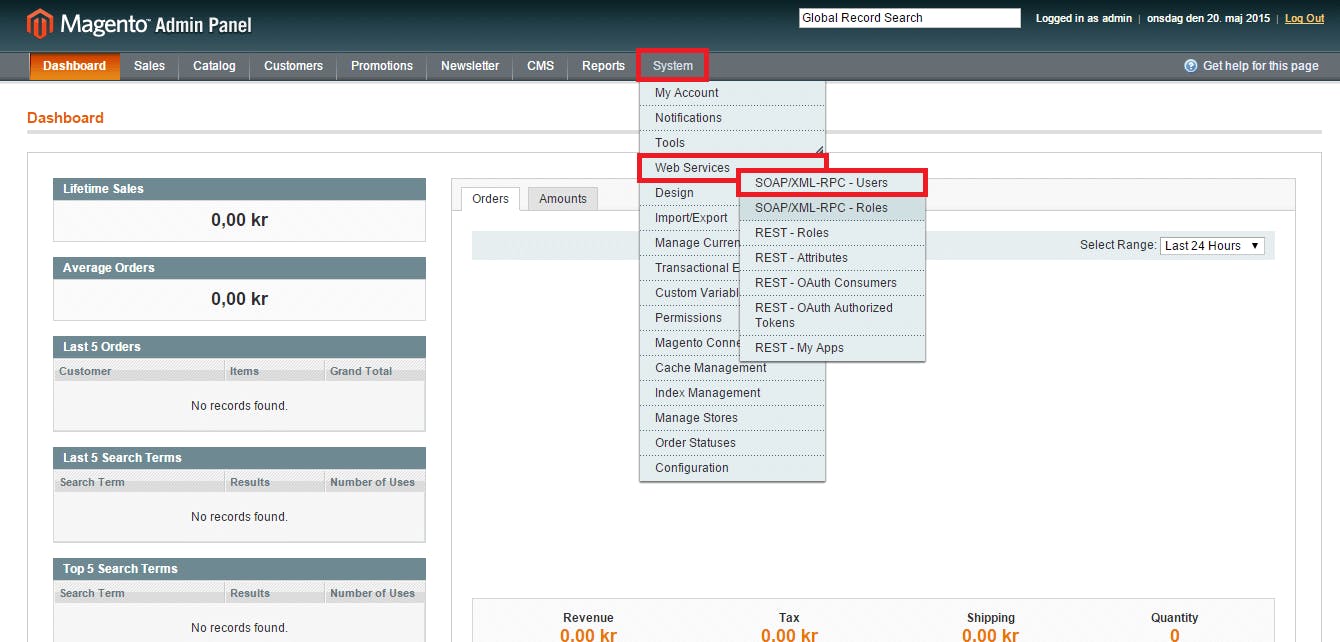Open the Promotions menu
Image resolution: width=1340 pixels, height=642 pixels.
point(382,66)
